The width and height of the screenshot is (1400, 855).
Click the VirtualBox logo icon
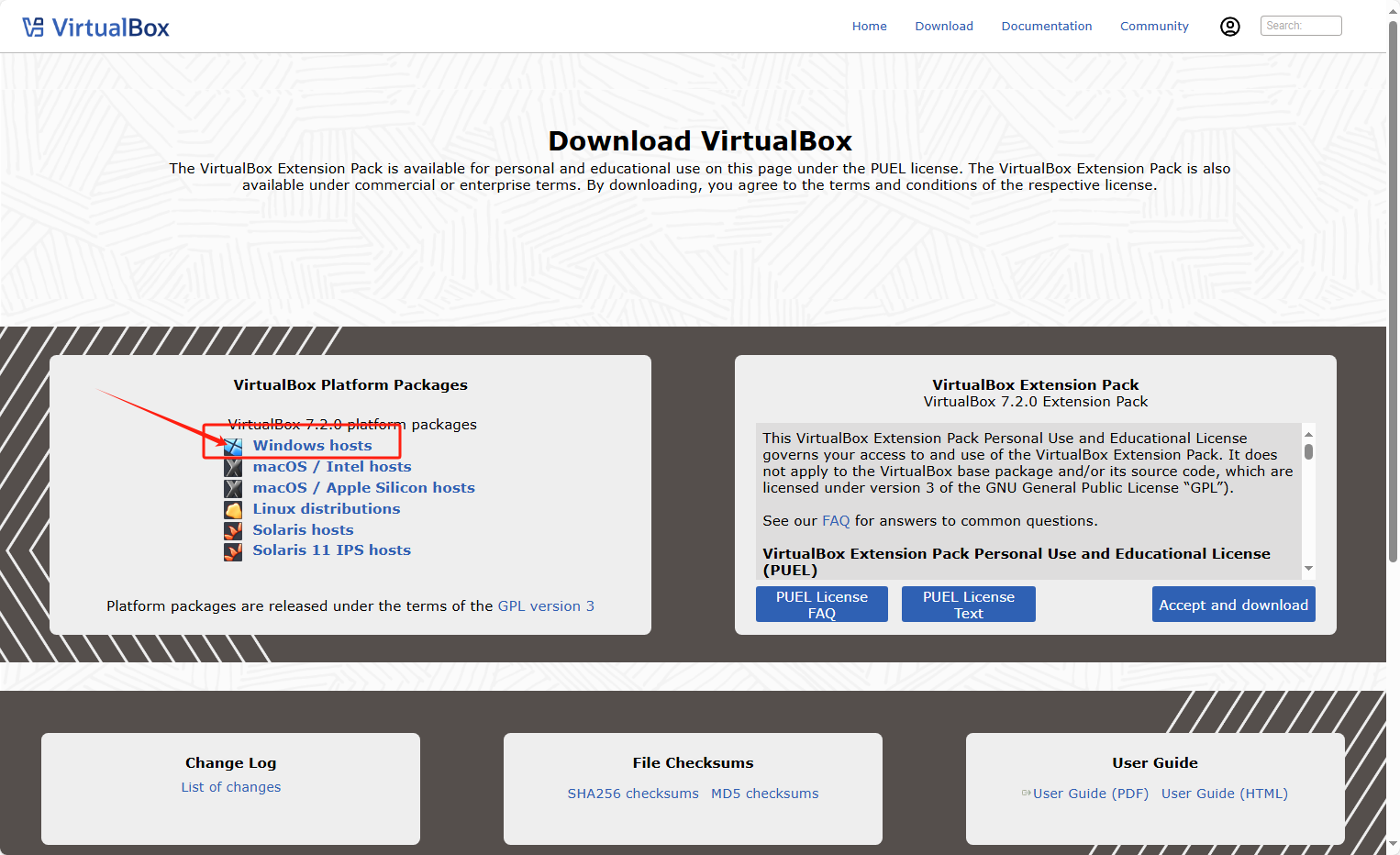click(34, 27)
